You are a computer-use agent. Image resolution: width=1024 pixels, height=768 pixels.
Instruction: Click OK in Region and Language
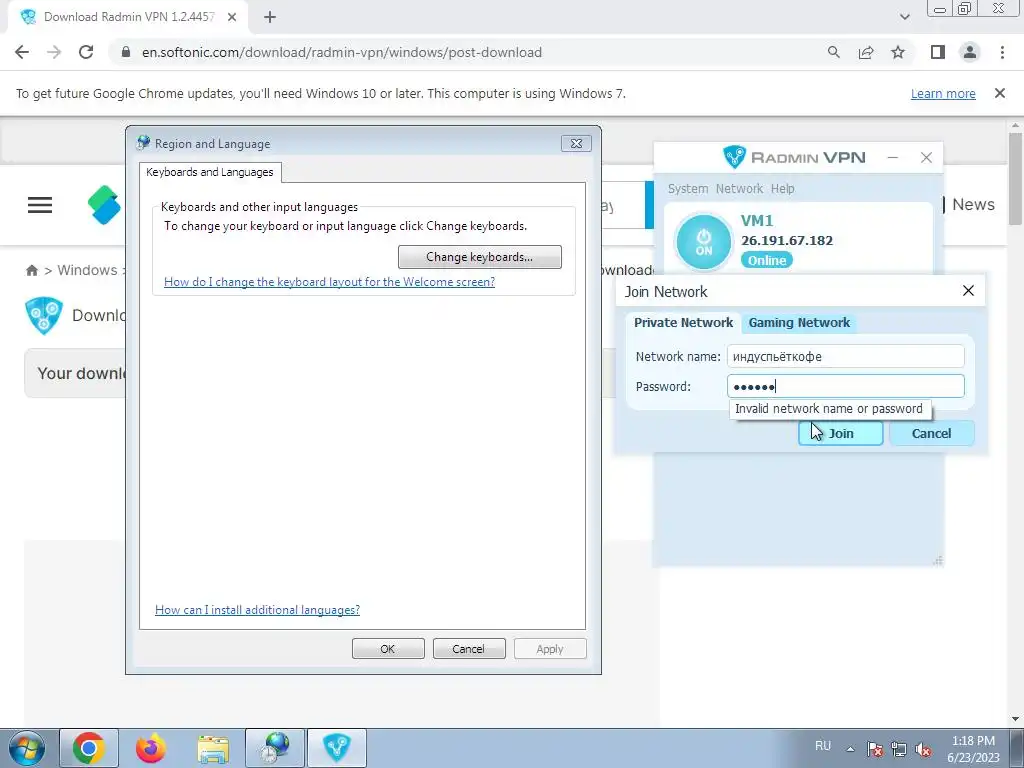tap(388, 649)
